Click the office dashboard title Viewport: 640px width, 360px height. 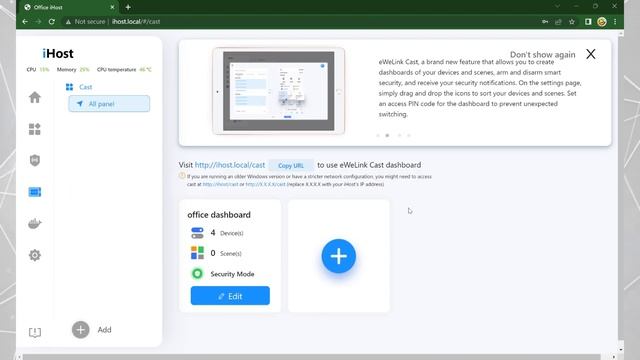coord(219,215)
